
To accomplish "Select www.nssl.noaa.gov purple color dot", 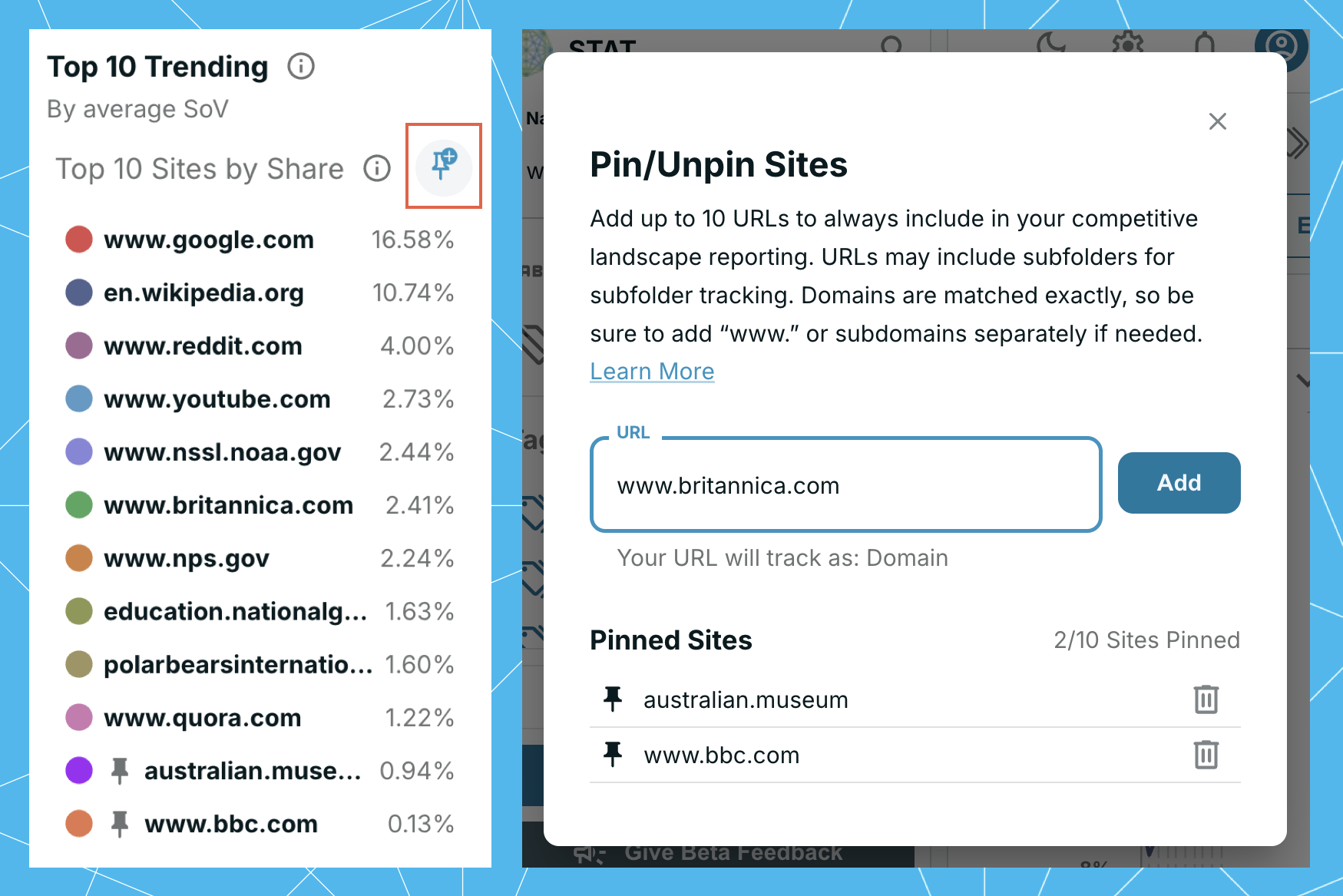I will [x=79, y=451].
